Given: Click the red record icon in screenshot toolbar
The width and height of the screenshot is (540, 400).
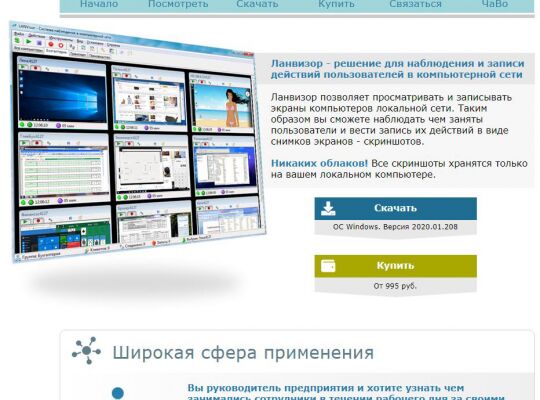Looking at the screenshot, I should tap(51, 44).
